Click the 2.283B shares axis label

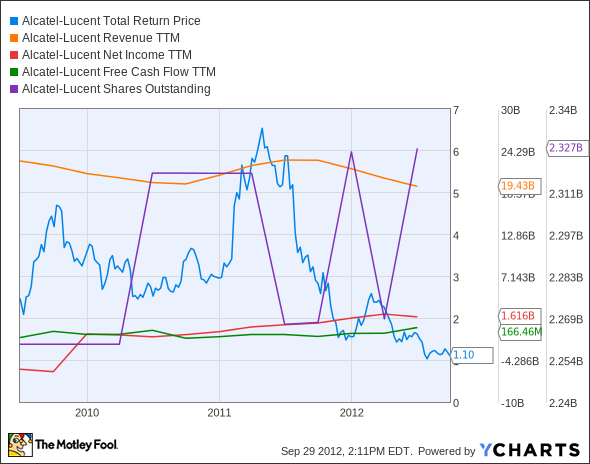566,278
